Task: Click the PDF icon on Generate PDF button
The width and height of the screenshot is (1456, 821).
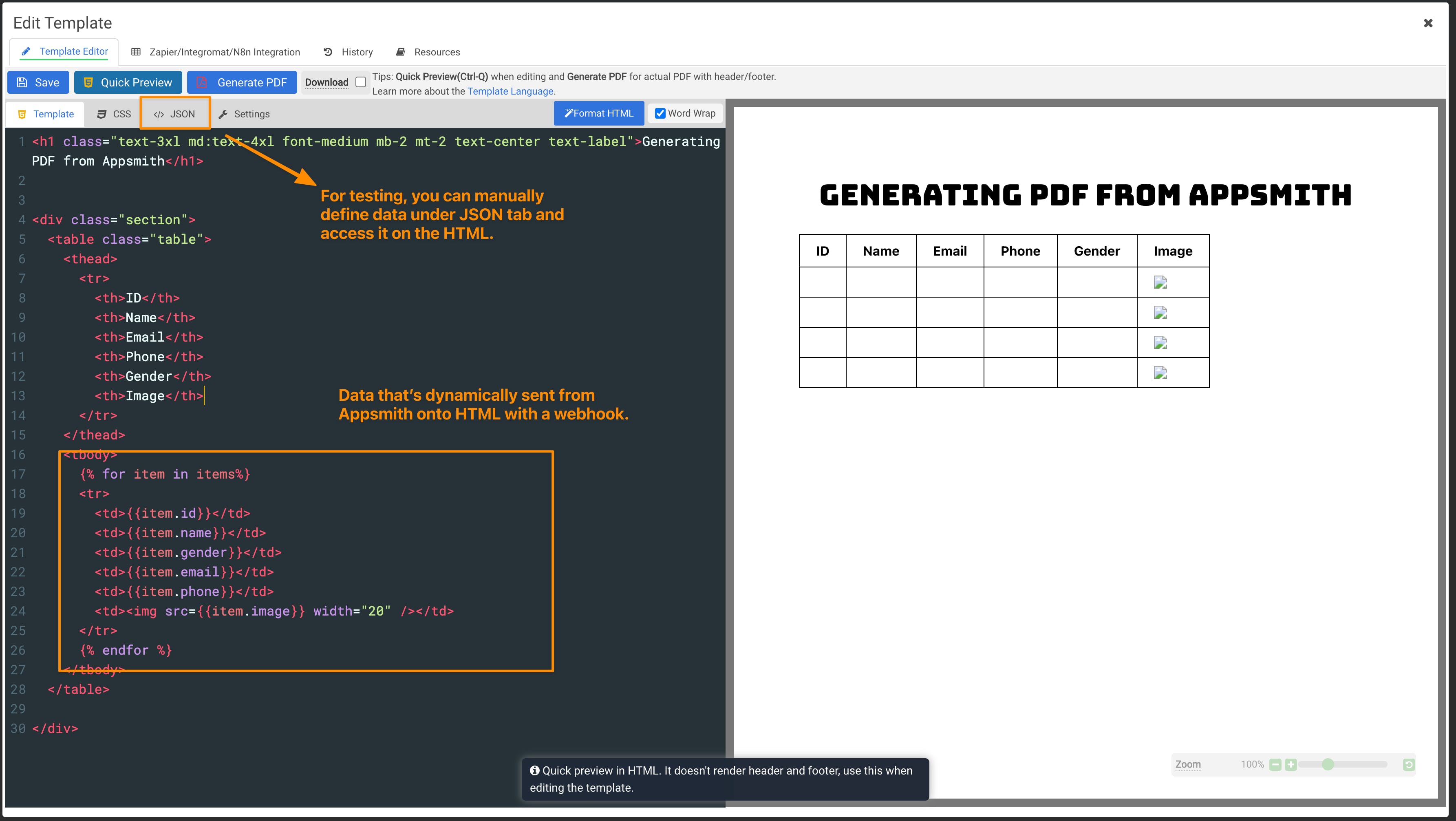Action: coord(202,82)
